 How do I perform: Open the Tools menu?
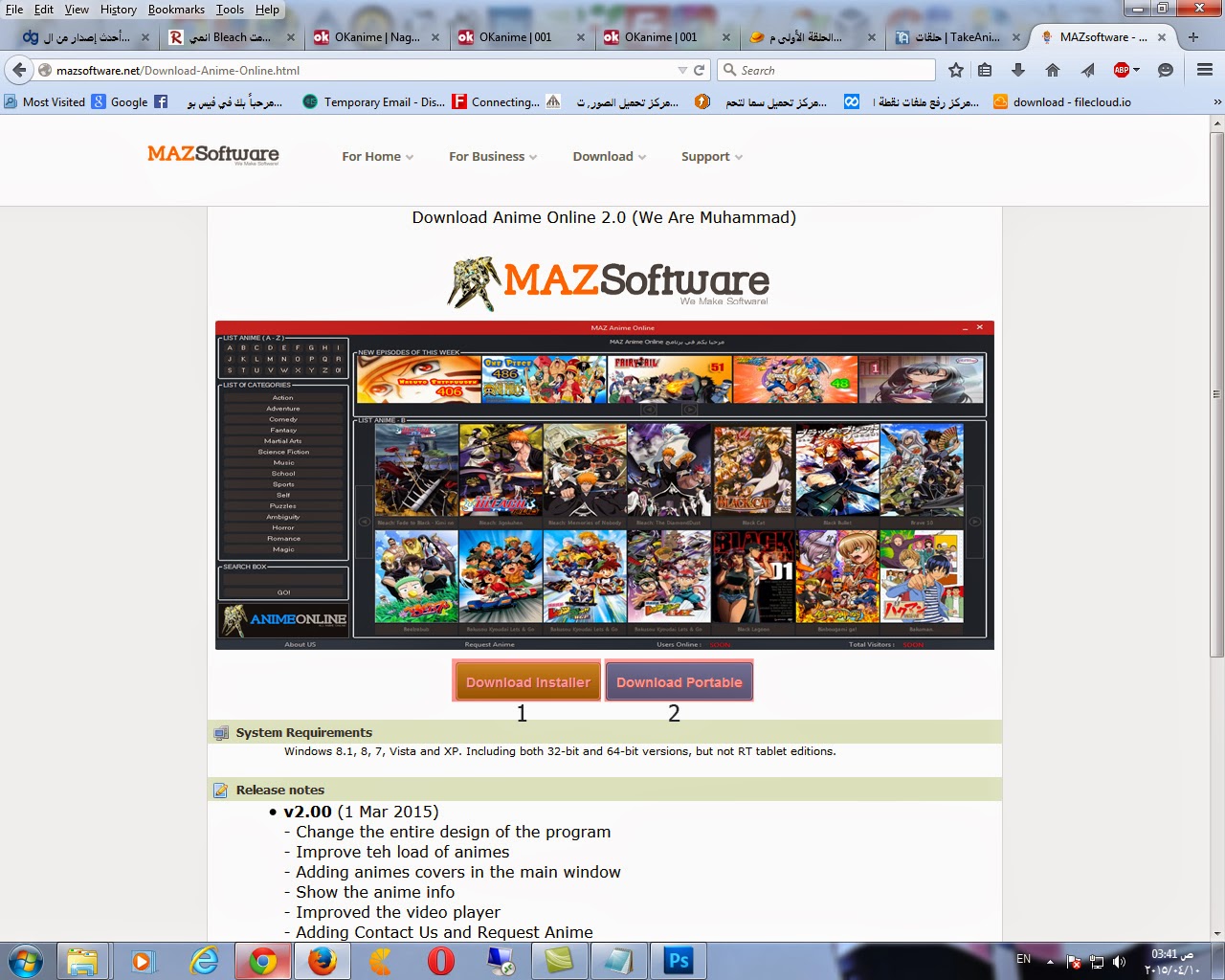230,10
